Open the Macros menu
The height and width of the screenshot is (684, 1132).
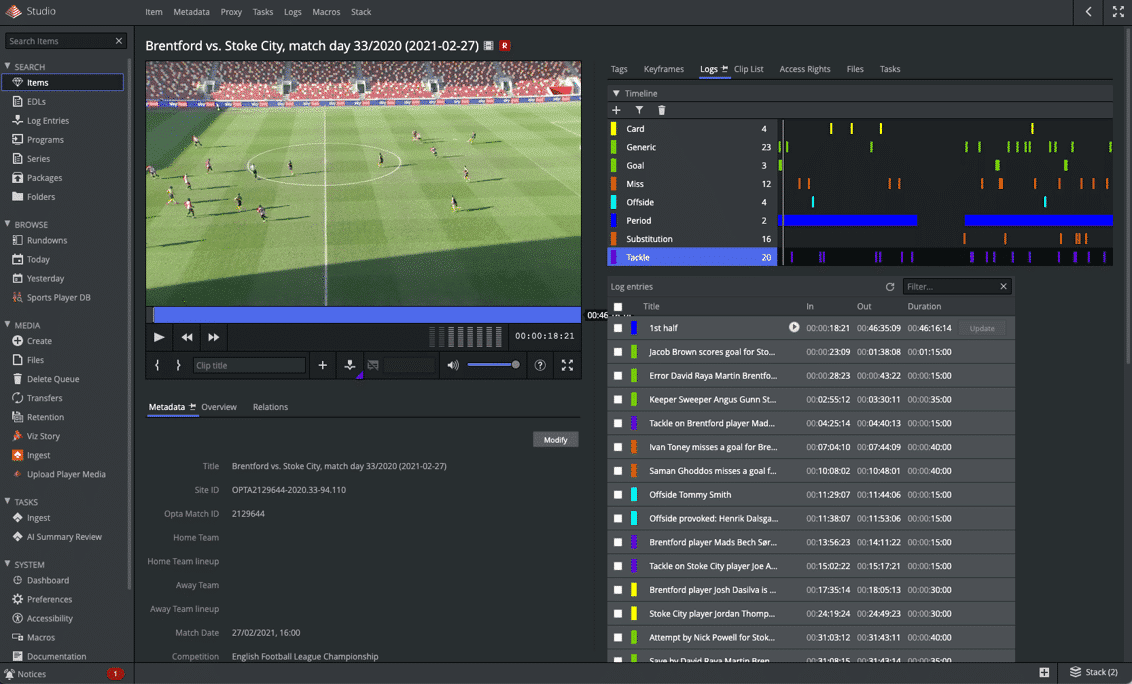pyautogui.click(x=326, y=12)
